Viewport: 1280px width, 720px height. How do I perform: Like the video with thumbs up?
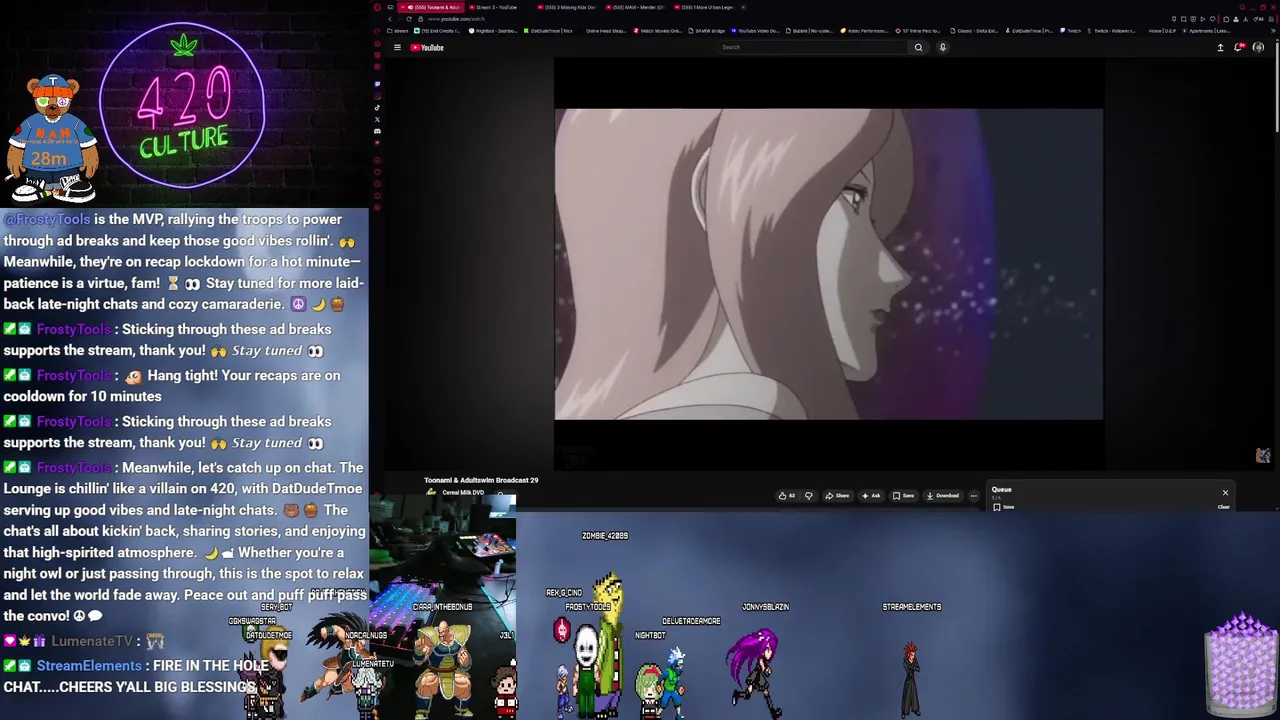786,495
